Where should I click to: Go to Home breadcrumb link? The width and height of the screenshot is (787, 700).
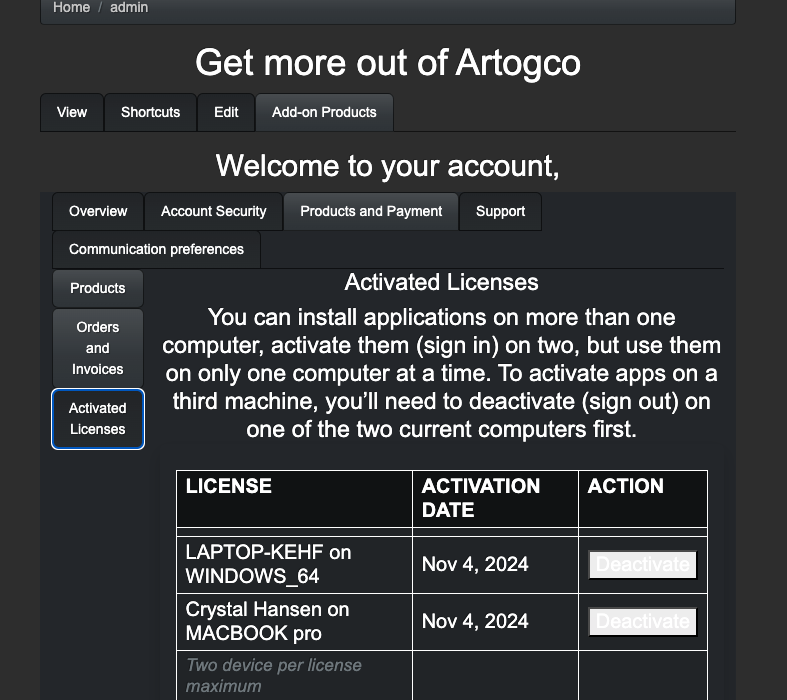71,8
